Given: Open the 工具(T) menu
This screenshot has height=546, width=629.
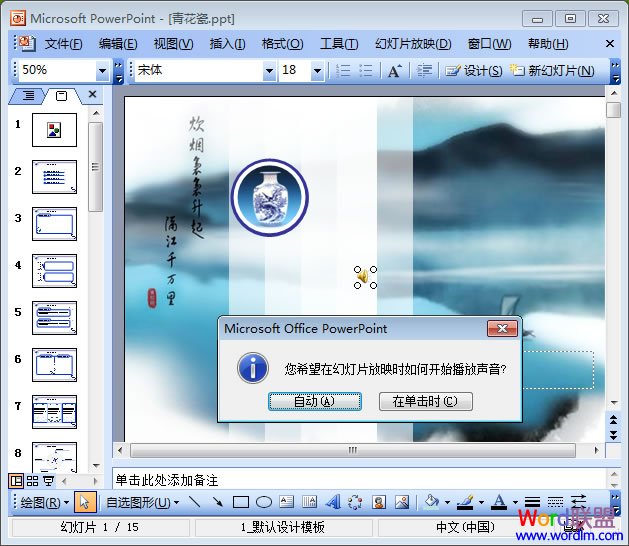Looking at the screenshot, I should coord(339,44).
